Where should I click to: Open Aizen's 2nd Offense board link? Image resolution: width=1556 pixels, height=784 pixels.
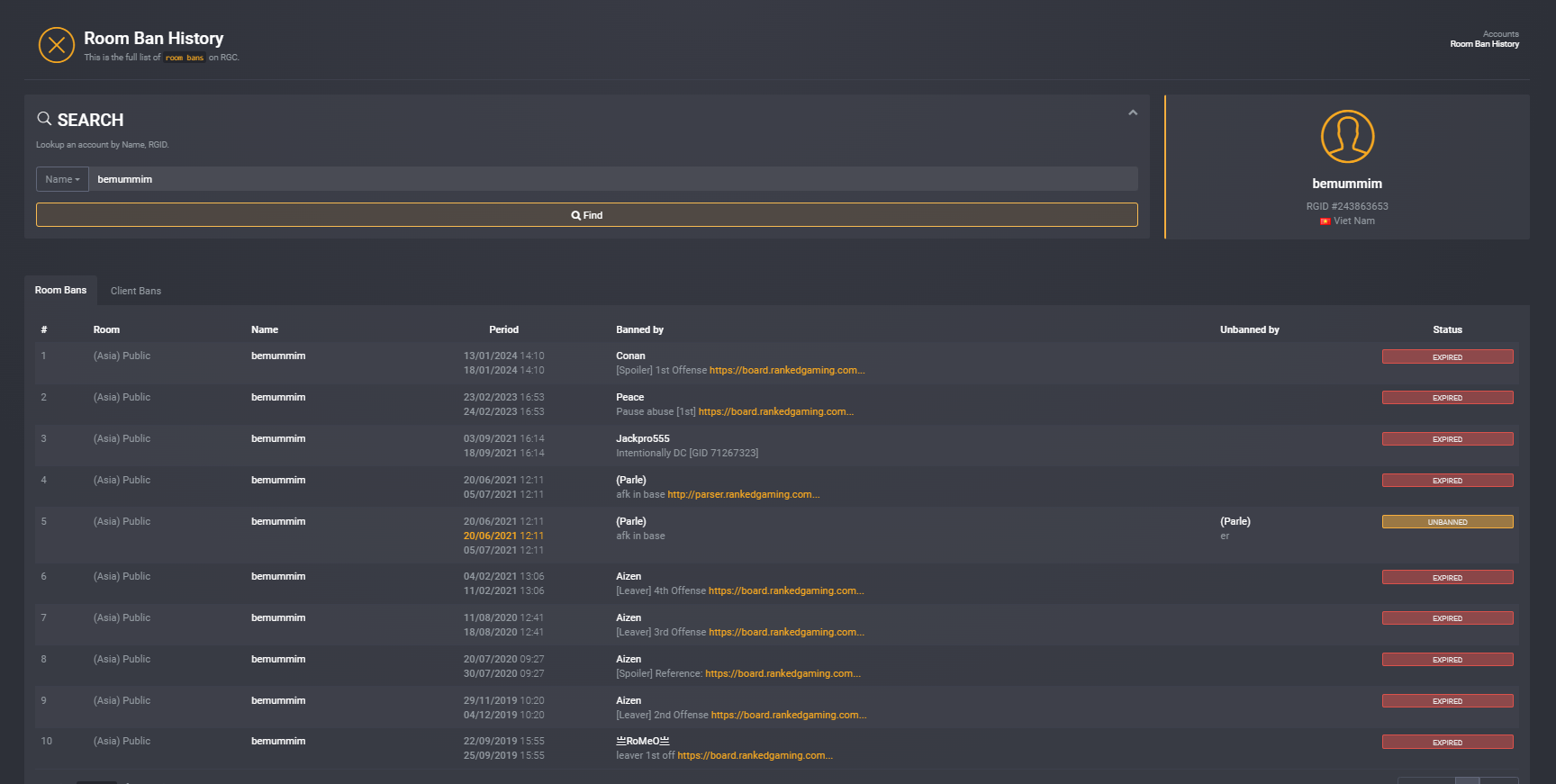coord(789,716)
